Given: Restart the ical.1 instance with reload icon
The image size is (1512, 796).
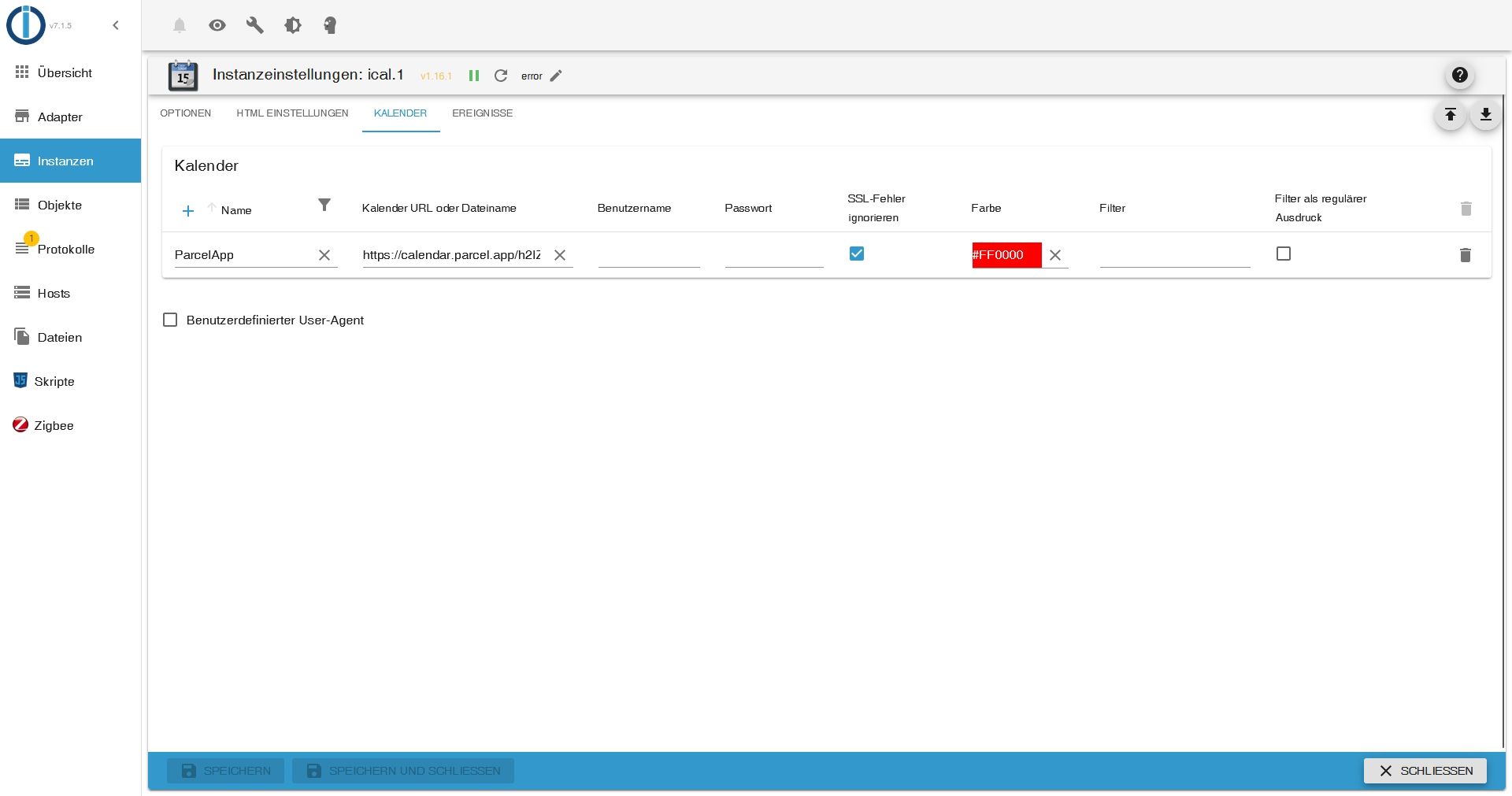Looking at the screenshot, I should point(501,76).
